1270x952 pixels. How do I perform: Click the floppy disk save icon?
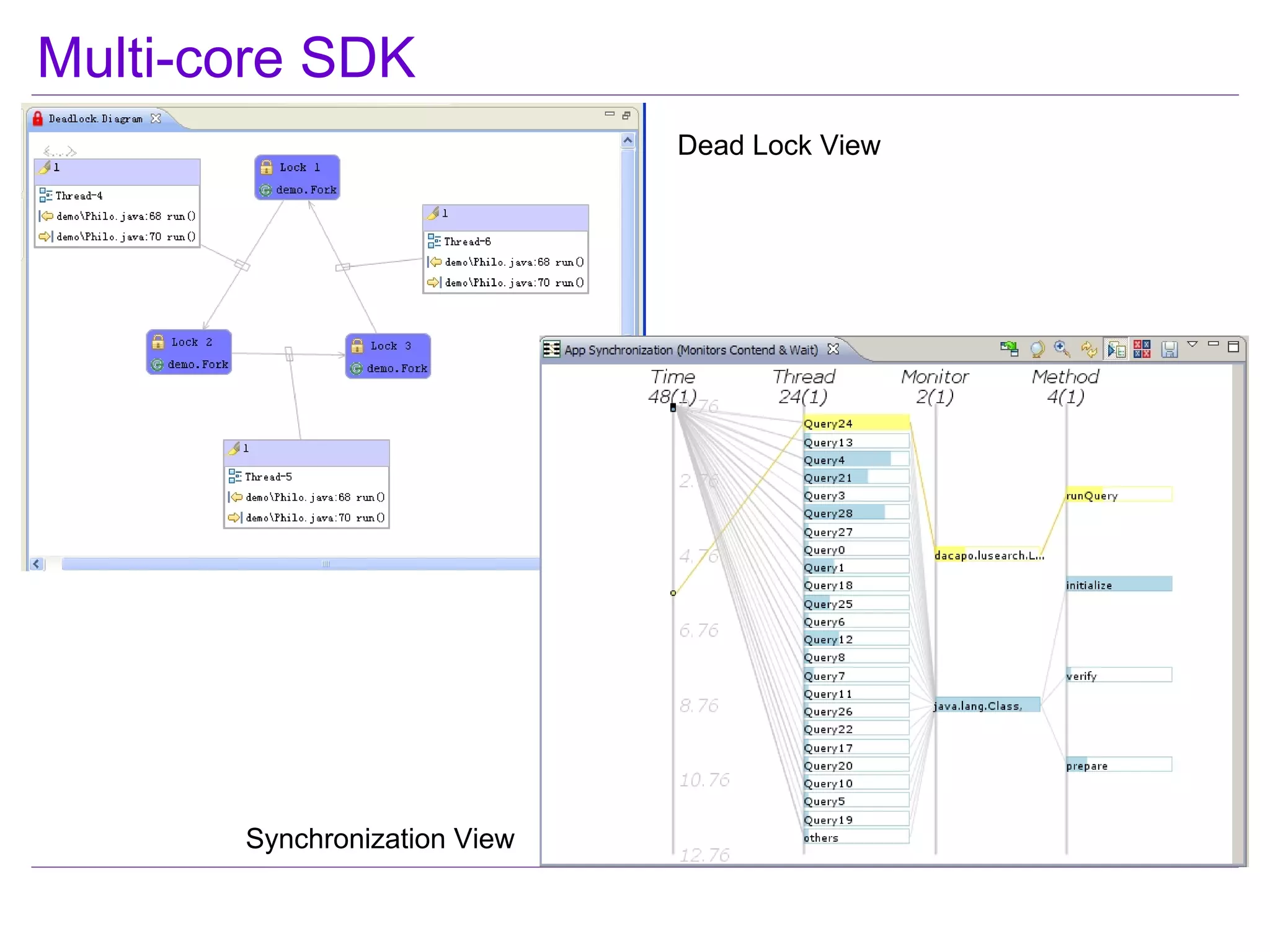click(1170, 350)
